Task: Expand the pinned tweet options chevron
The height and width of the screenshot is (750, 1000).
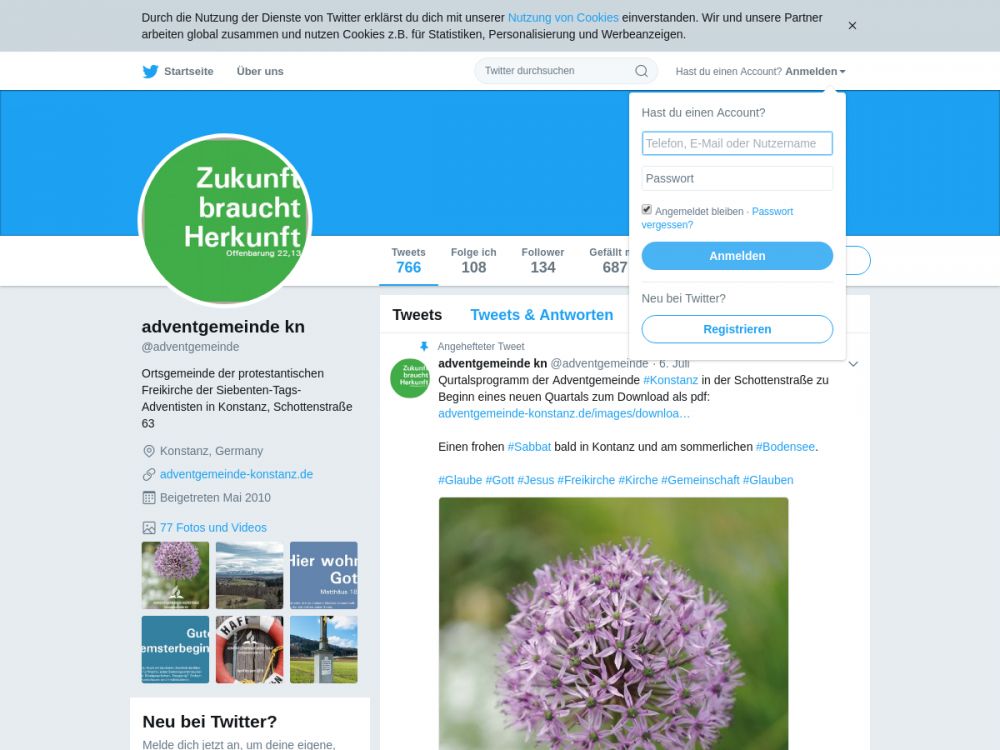Action: coord(853,364)
